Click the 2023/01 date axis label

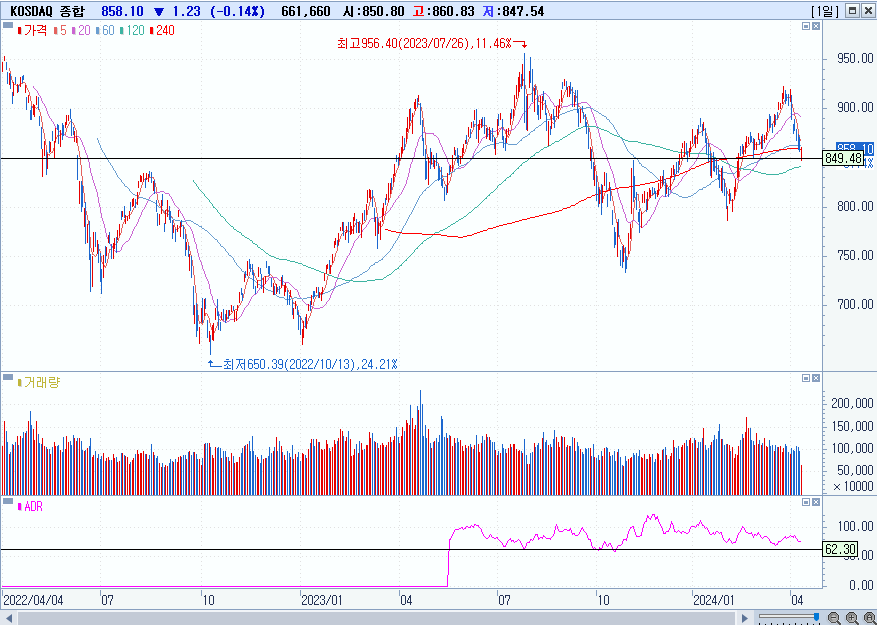click(322, 601)
